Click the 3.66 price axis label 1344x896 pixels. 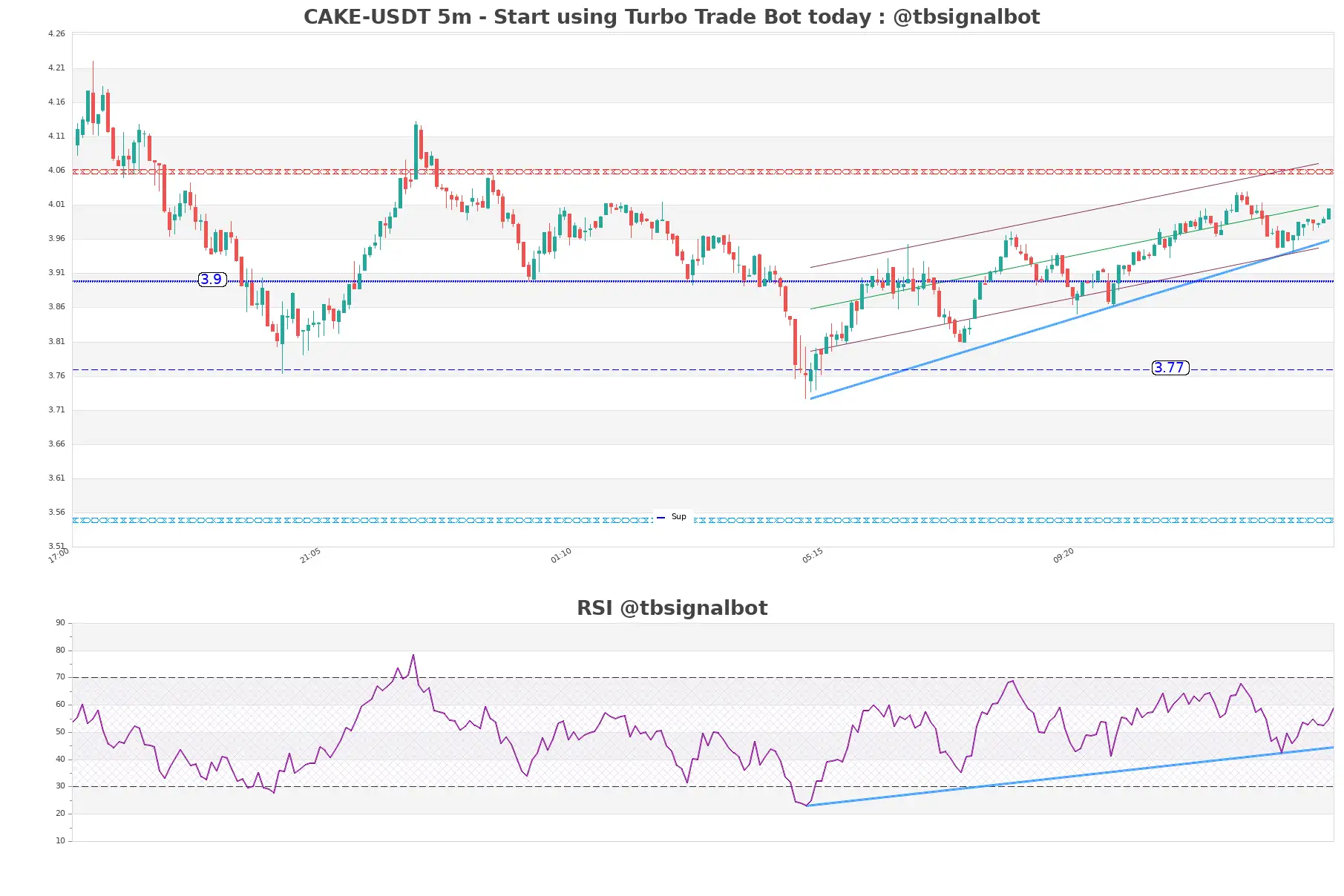[56, 444]
